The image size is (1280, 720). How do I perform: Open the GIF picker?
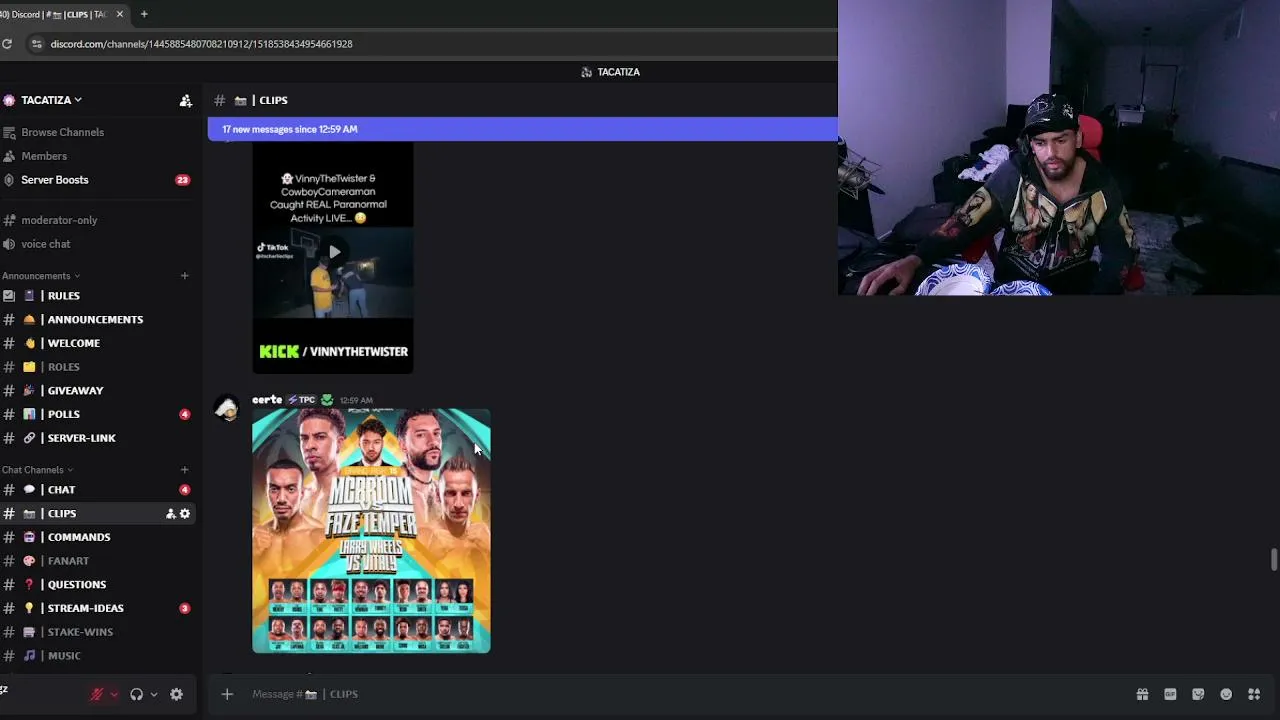click(1170, 694)
